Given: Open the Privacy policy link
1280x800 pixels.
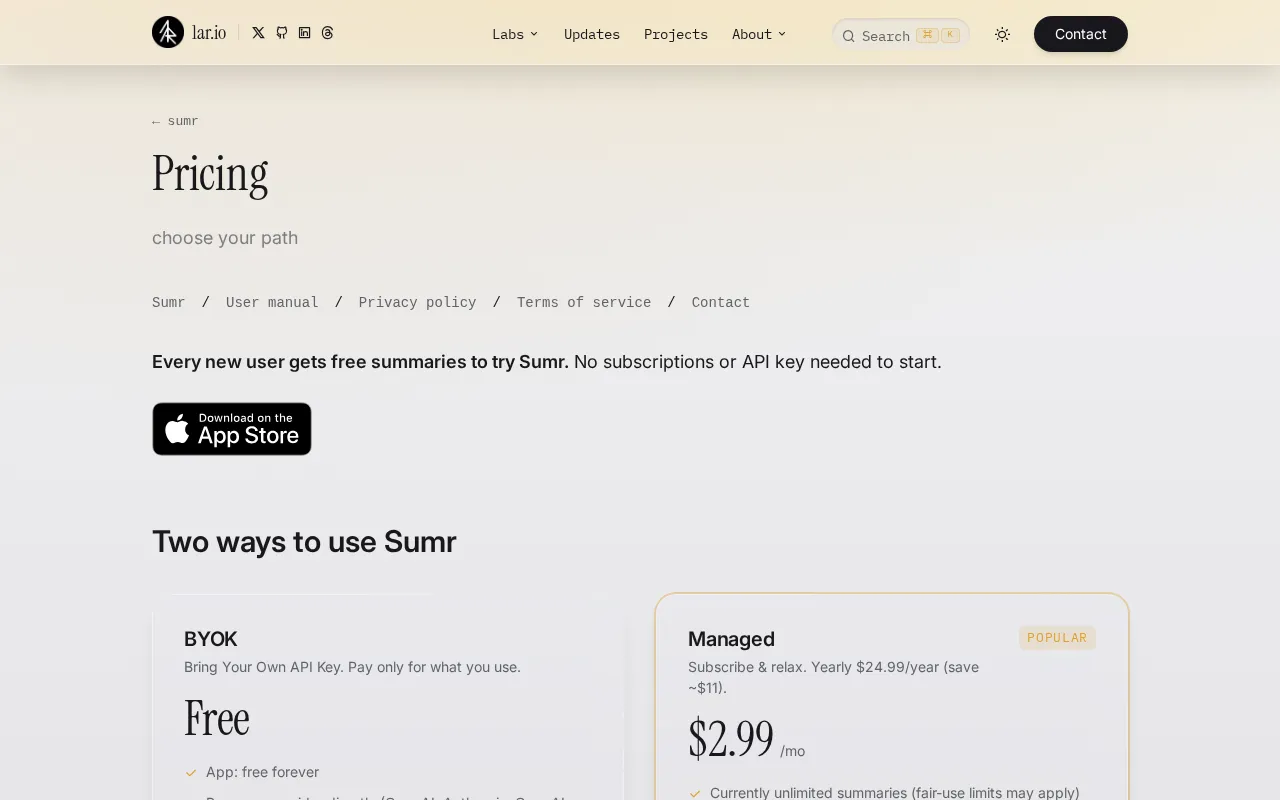Looking at the screenshot, I should (417, 302).
